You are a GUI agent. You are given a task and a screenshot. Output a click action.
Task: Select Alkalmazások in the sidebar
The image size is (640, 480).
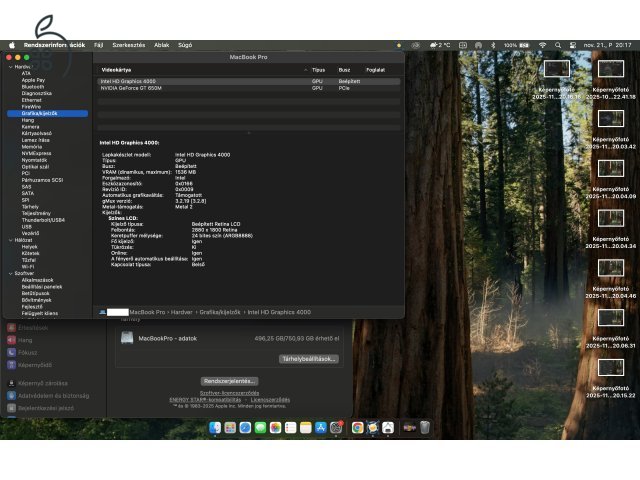[37, 280]
